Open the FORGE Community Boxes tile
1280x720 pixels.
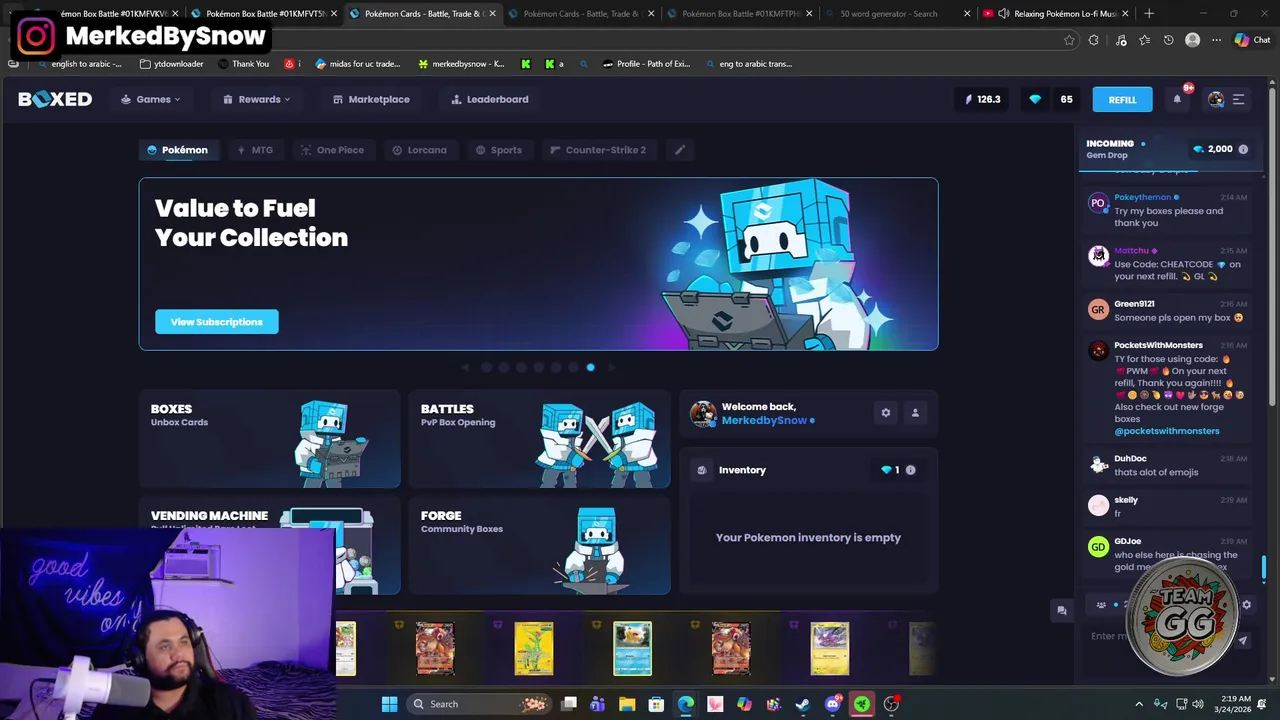pos(539,546)
